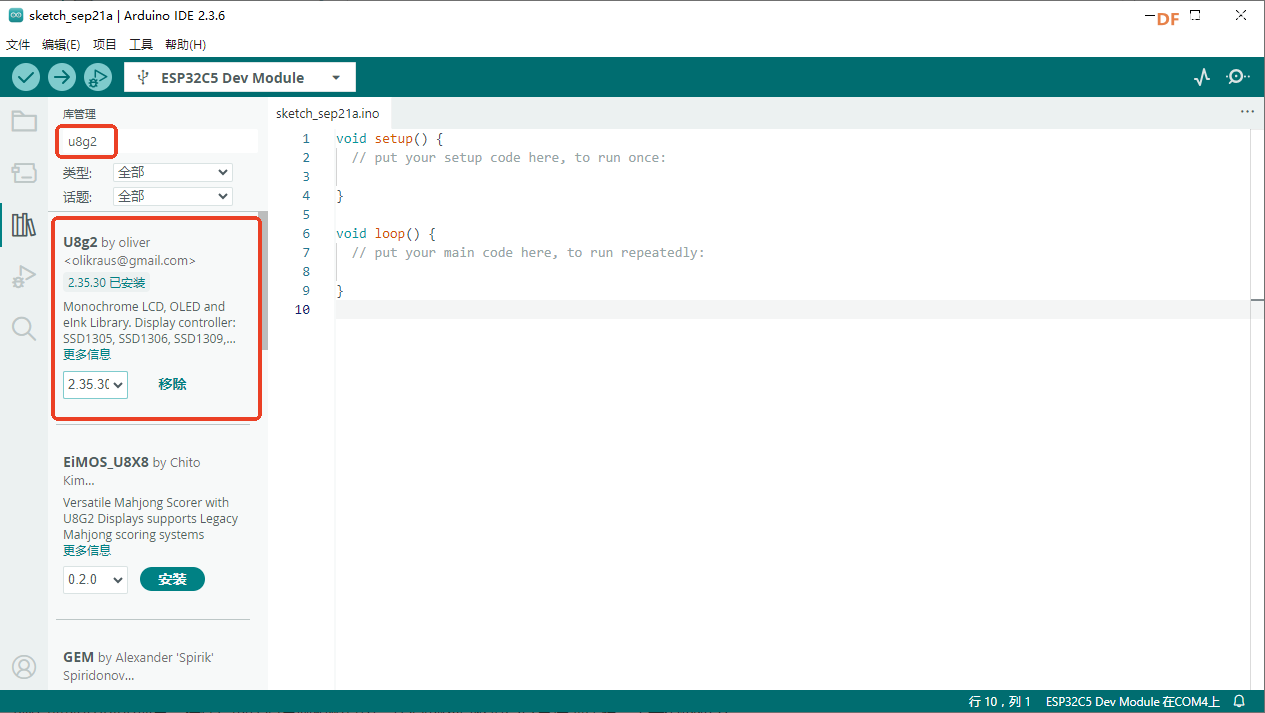This screenshot has width=1265, height=713.
Task: Open 更多信息 link under U8g2
Action: tap(87, 355)
